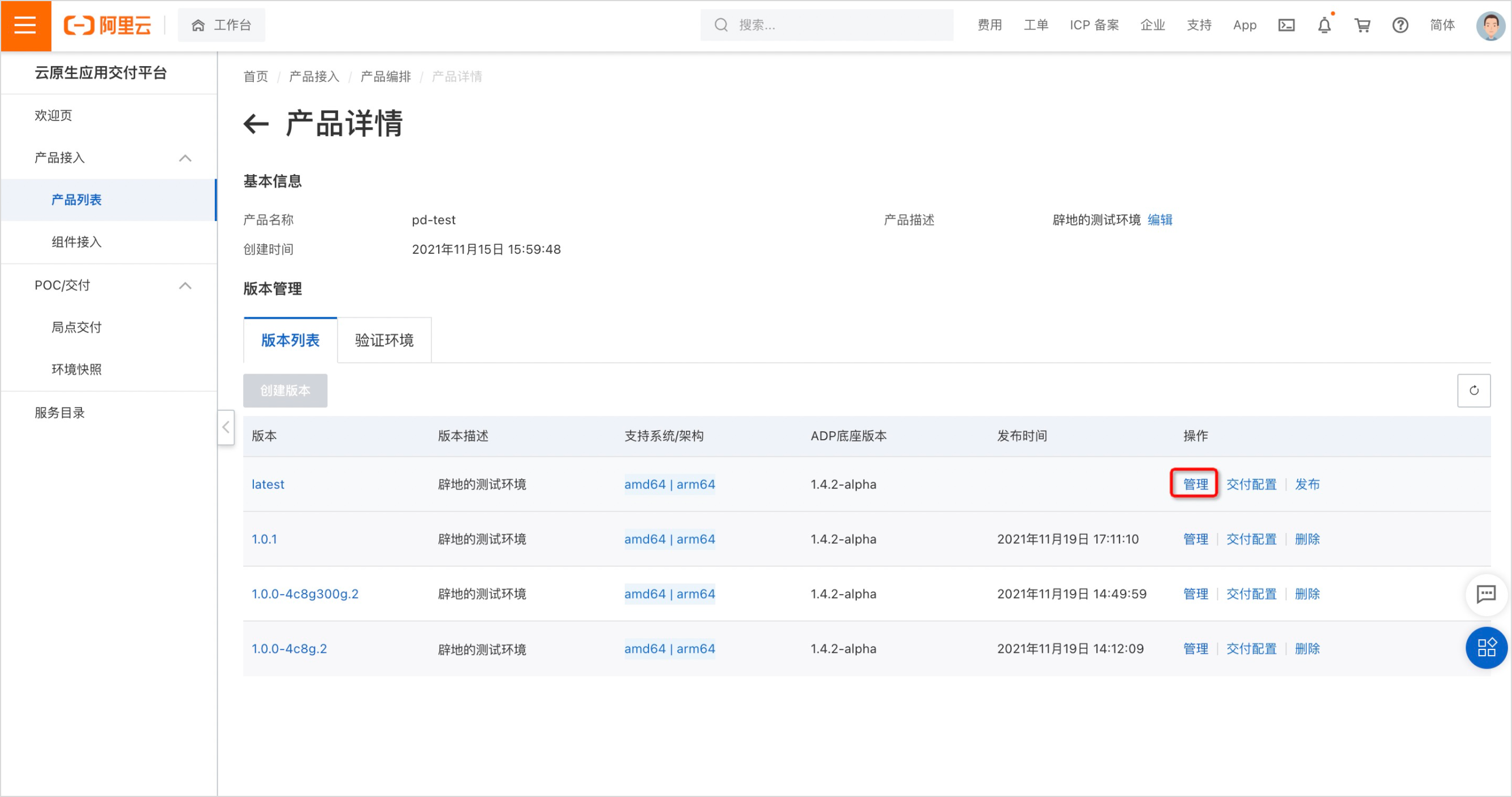Open 支持 in the top bar
This screenshot has width=1512, height=797.
coord(1199,25)
